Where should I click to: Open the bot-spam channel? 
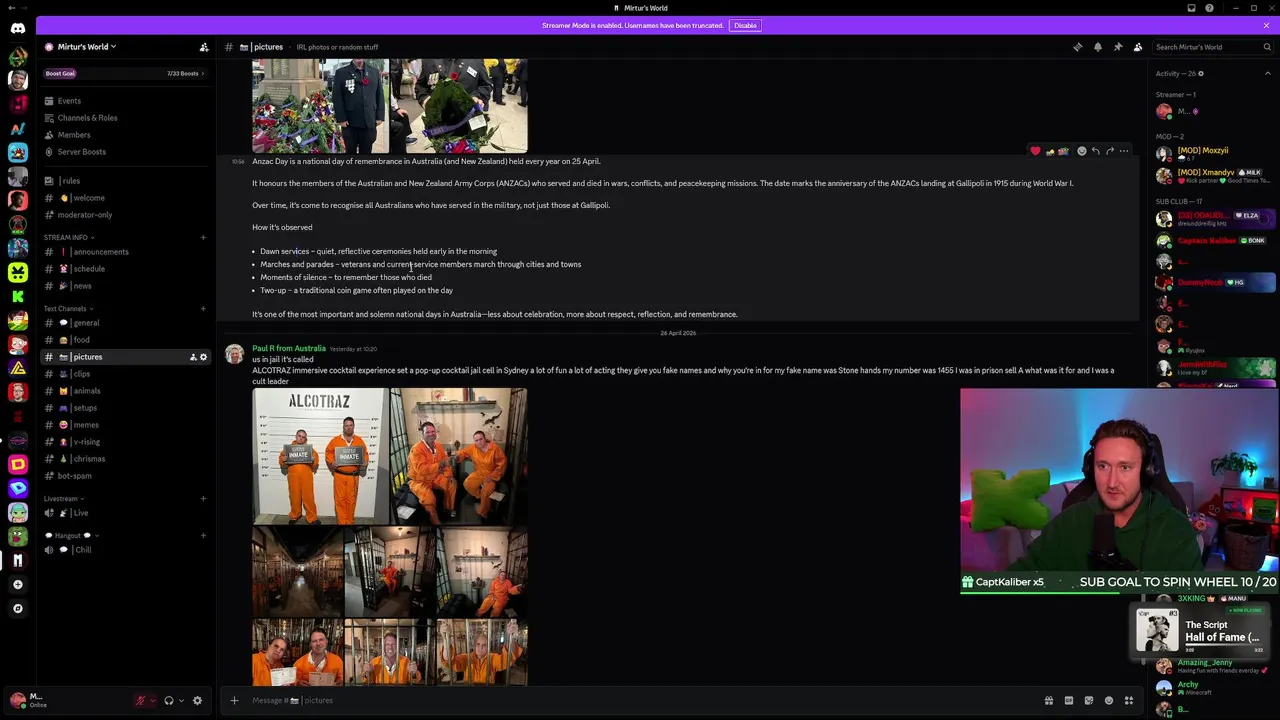(125, 476)
